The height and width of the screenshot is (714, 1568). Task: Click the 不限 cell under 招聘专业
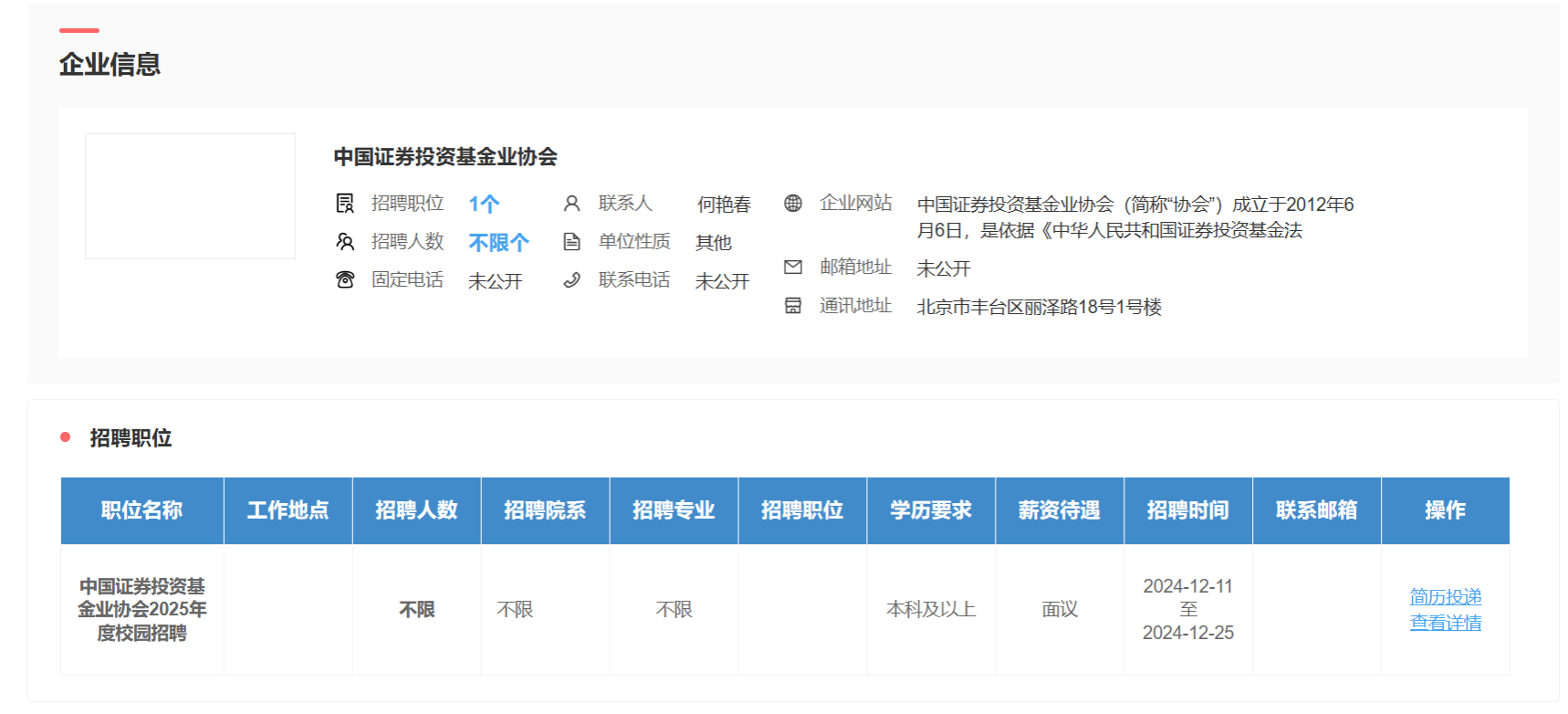click(x=674, y=609)
